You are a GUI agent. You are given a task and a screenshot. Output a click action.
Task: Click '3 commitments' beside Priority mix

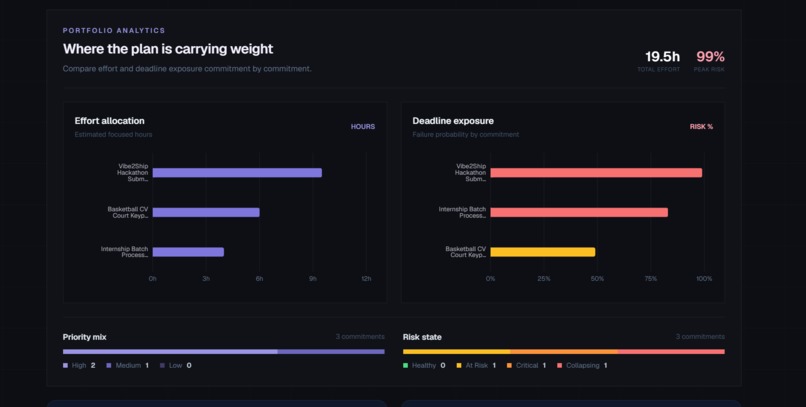pos(360,337)
